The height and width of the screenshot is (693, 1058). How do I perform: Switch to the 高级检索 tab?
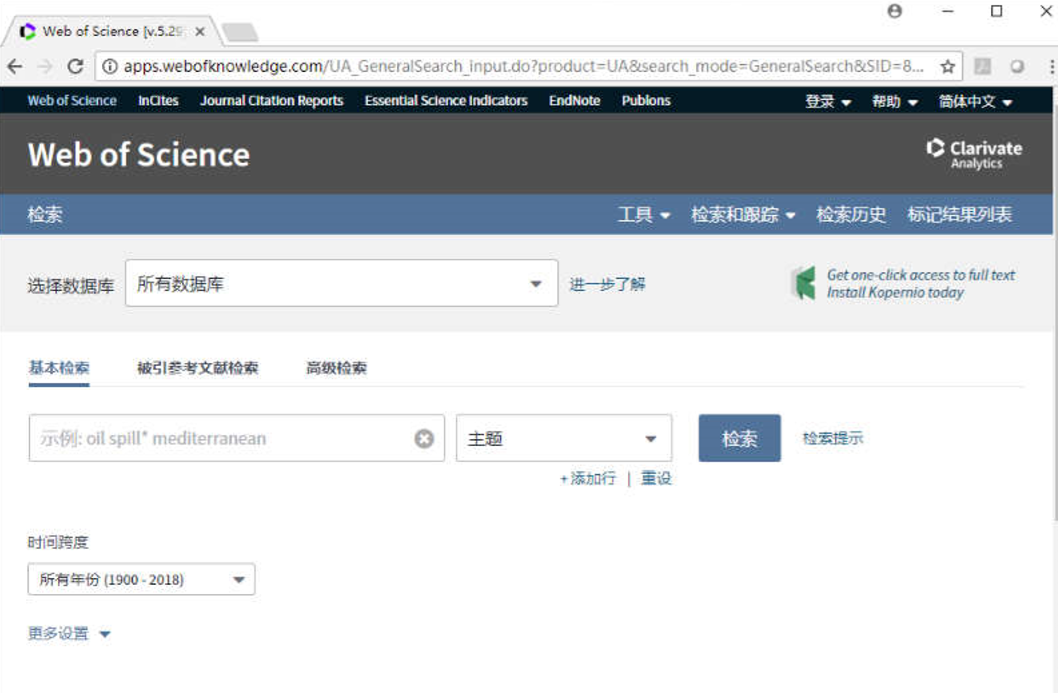(336, 368)
